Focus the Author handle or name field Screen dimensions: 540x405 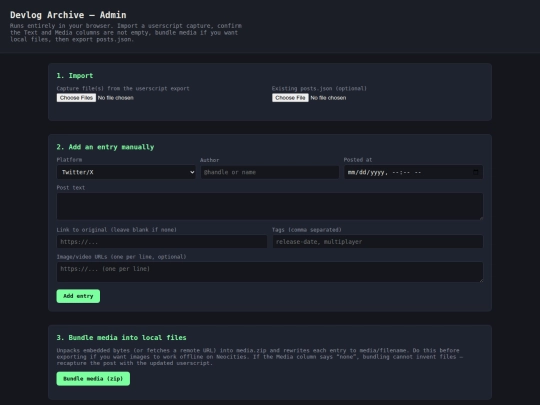tap(270, 172)
